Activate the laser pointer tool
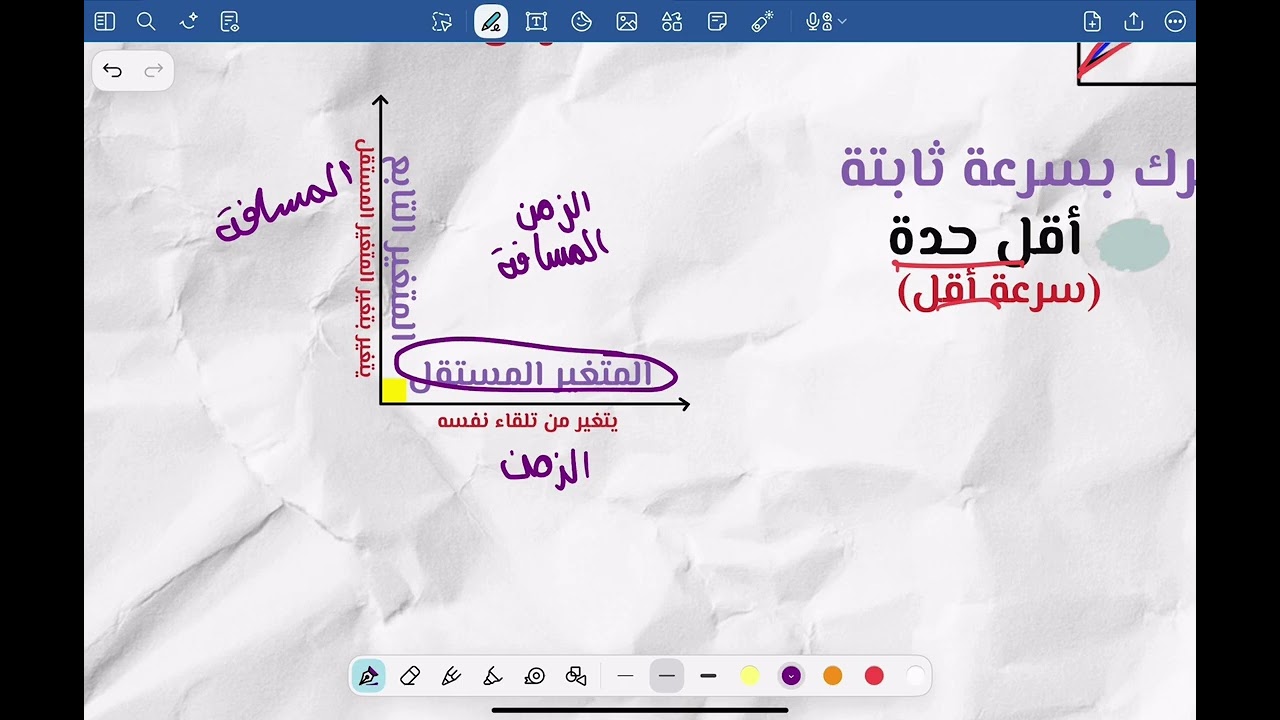The height and width of the screenshot is (720, 1280). coord(763,22)
